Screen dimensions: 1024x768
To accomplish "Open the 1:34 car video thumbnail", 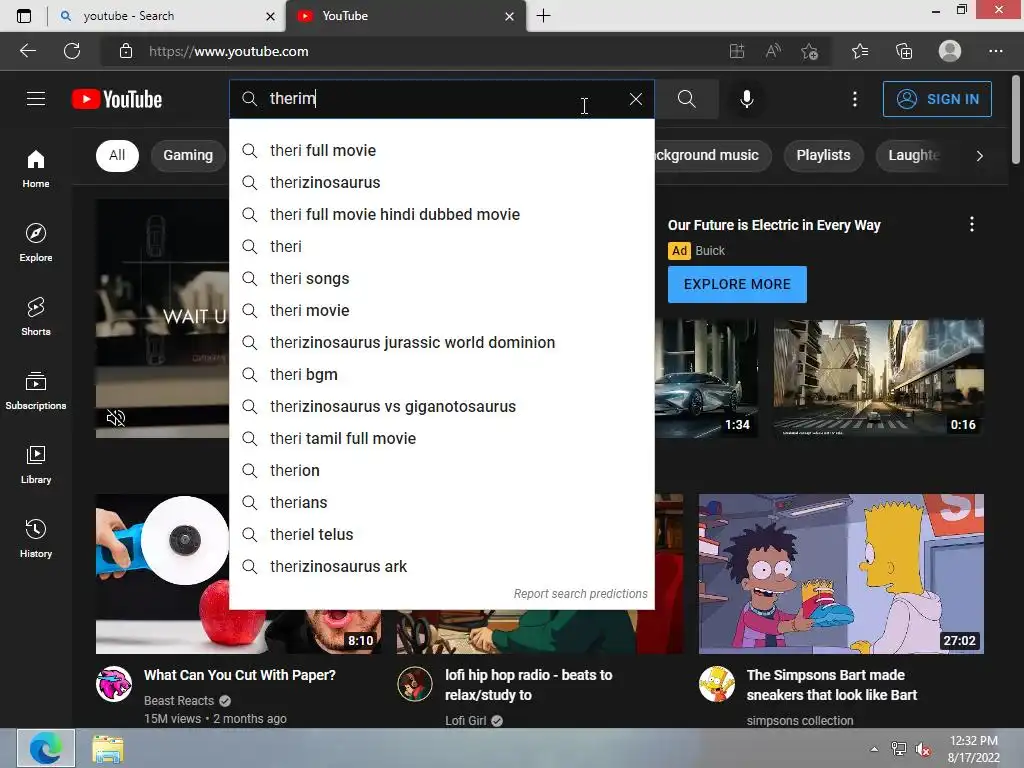I will (x=707, y=378).
